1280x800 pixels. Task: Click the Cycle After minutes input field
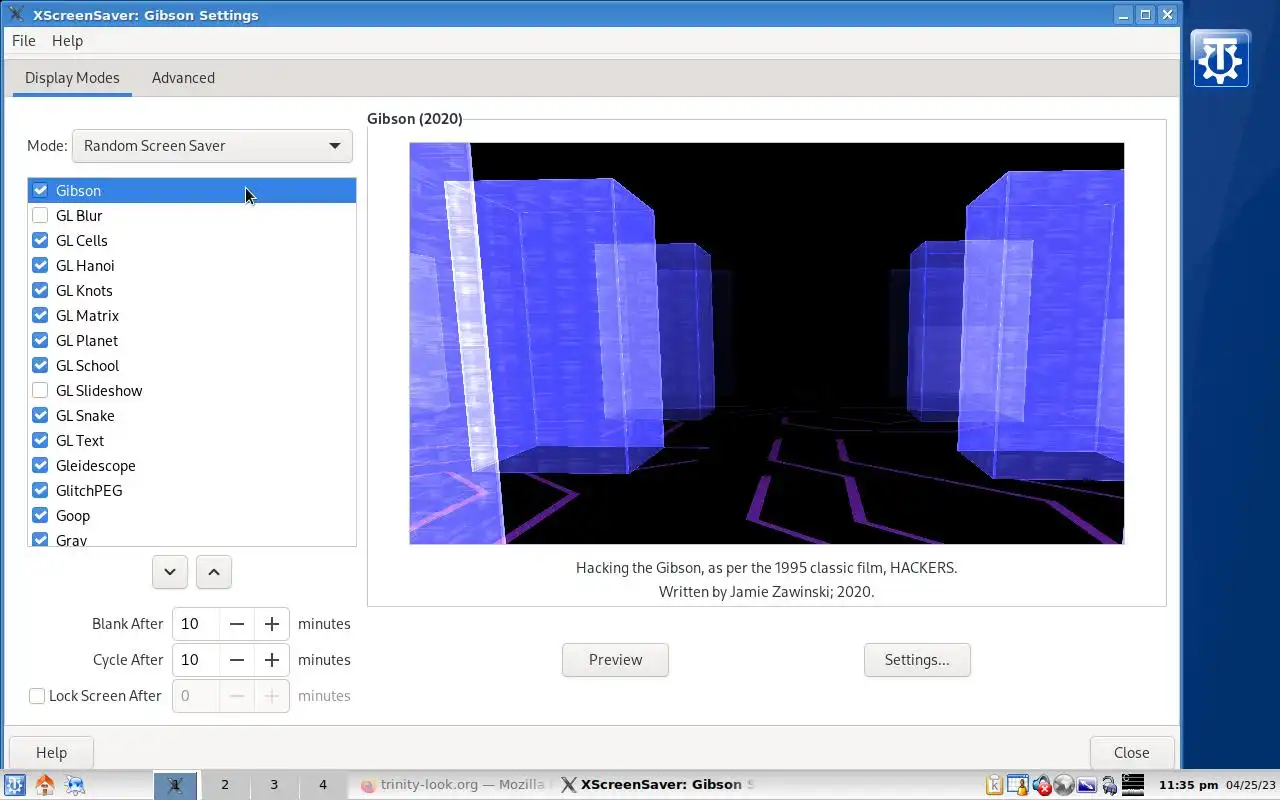[196, 660]
